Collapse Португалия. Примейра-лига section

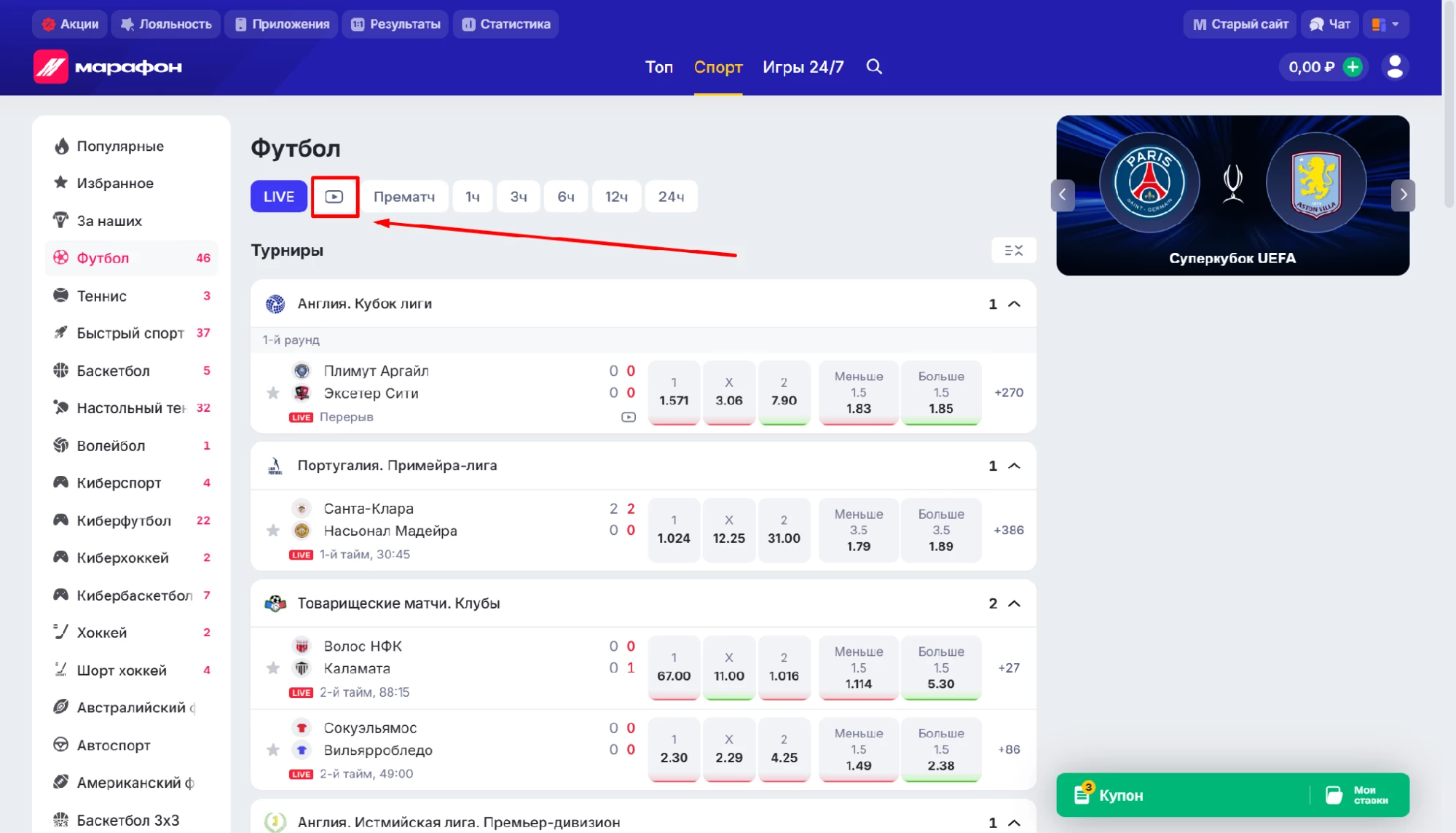pyautogui.click(x=1014, y=466)
